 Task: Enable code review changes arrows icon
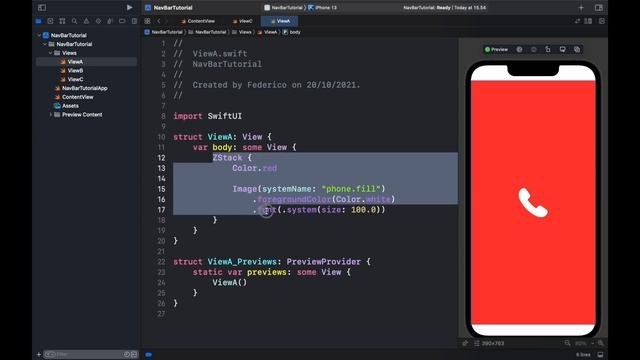point(577,21)
